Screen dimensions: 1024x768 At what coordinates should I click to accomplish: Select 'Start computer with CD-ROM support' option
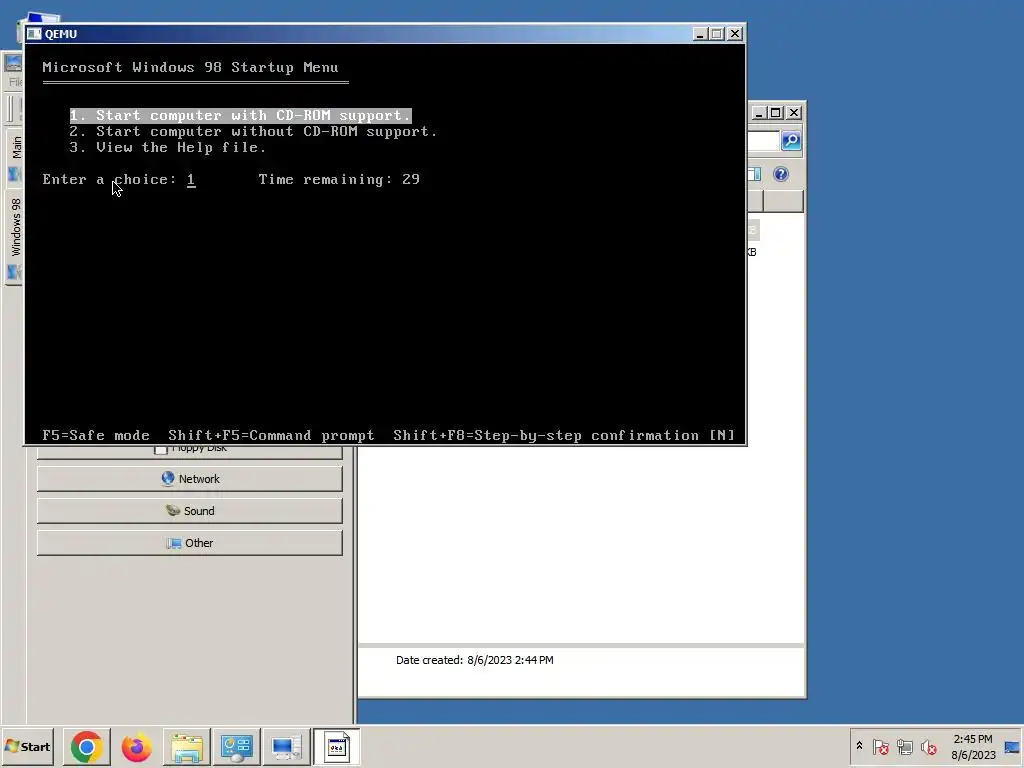click(x=240, y=116)
